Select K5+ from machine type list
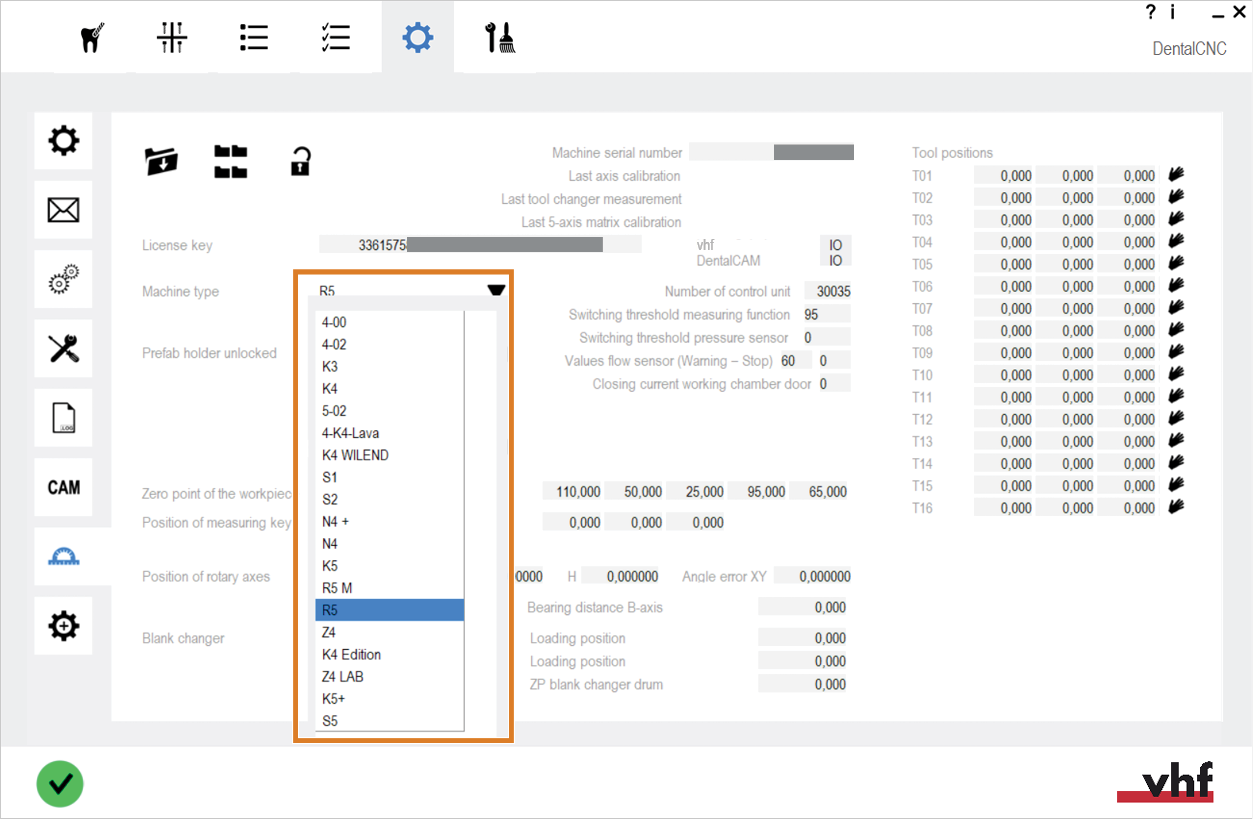This screenshot has height=819, width=1253. tap(390, 698)
